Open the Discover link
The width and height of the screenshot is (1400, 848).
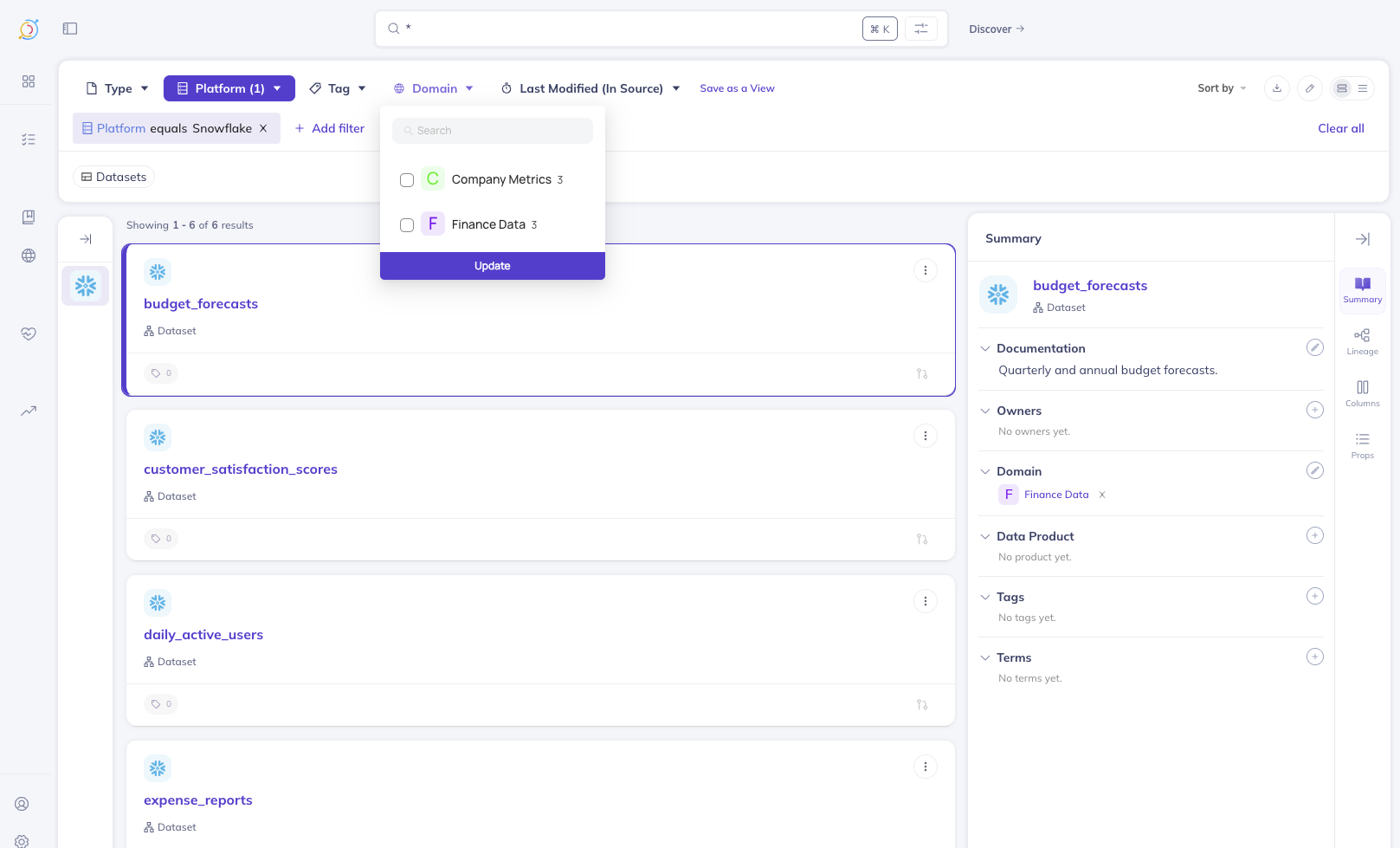click(x=997, y=29)
